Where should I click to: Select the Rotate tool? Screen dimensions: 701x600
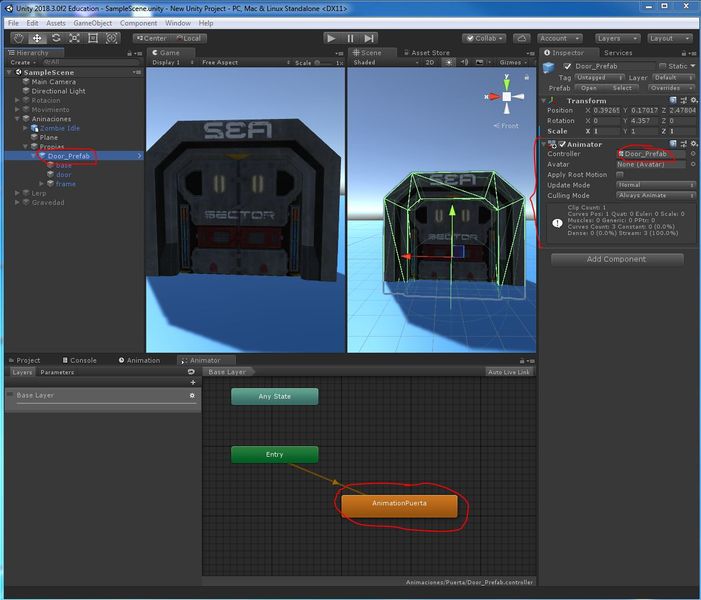coord(56,38)
